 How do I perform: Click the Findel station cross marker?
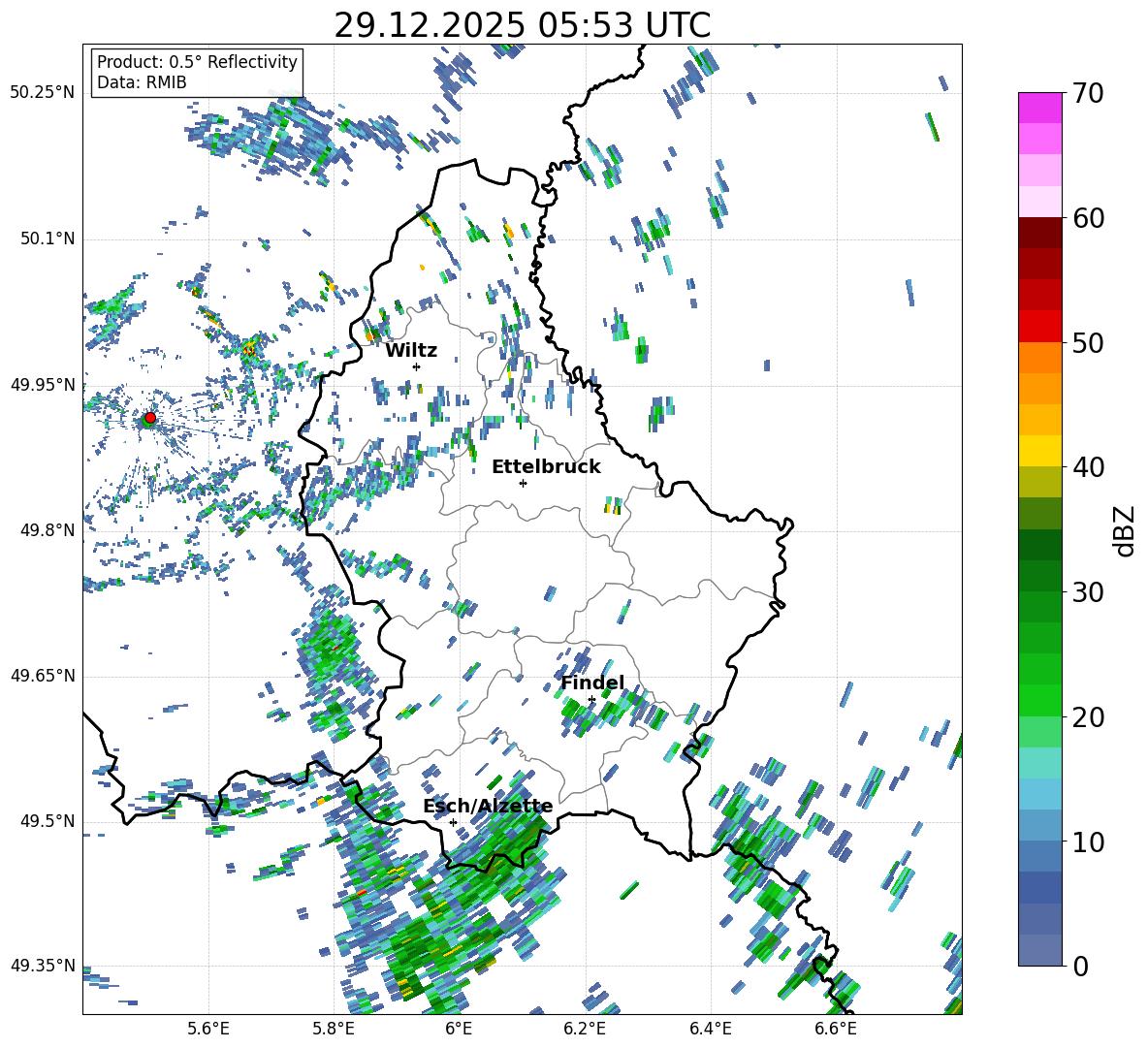pyautogui.click(x=591, y=700)
